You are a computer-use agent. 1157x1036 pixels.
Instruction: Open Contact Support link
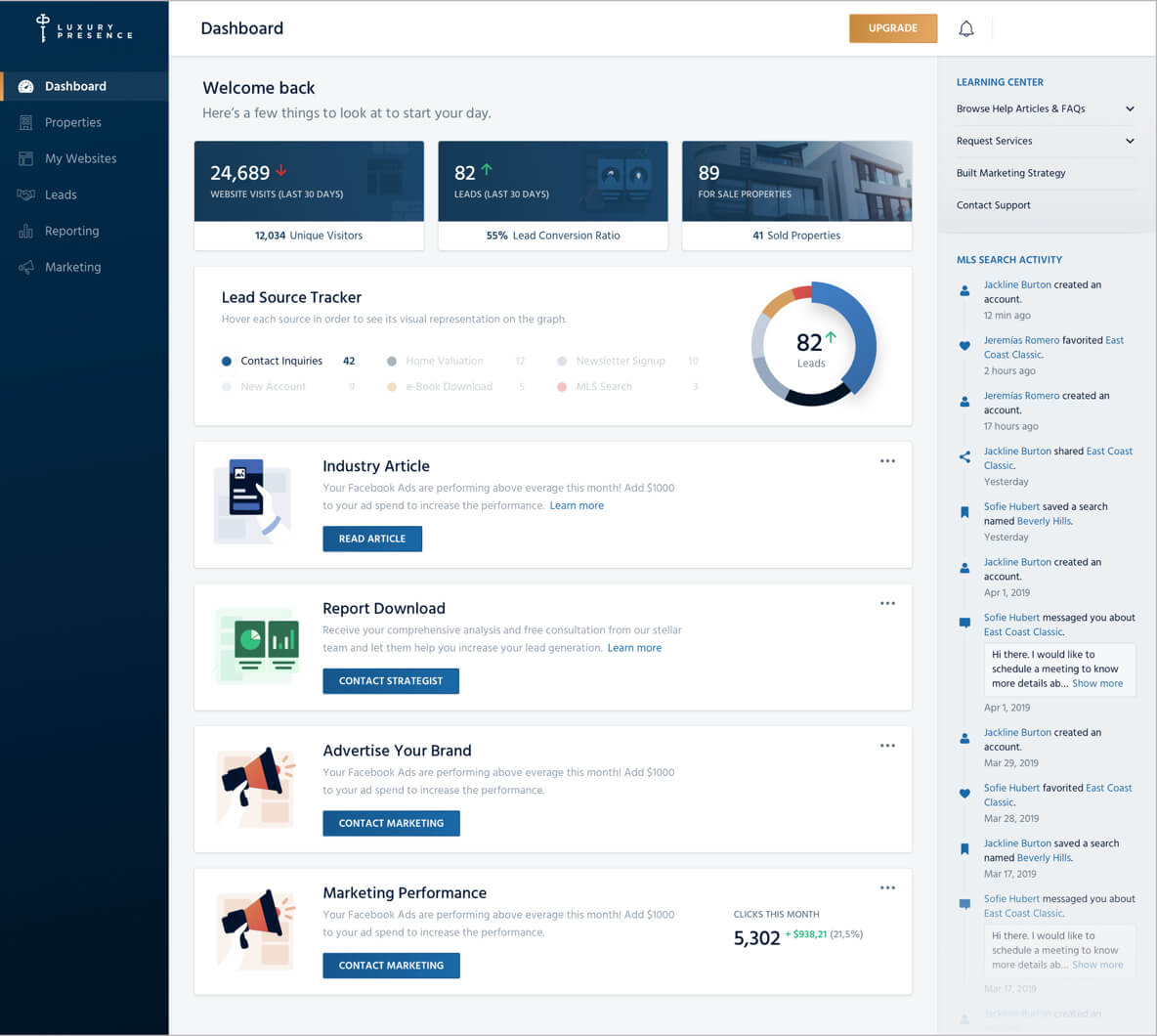993,206
